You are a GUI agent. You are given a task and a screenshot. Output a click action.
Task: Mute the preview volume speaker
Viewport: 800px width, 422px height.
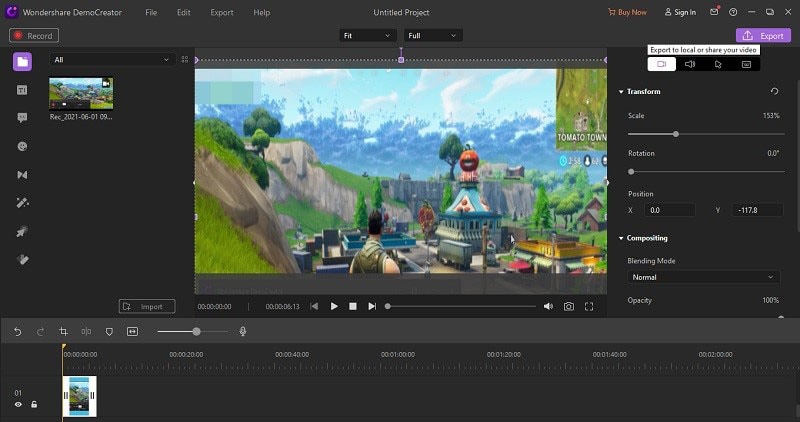[x=548, y=307]
